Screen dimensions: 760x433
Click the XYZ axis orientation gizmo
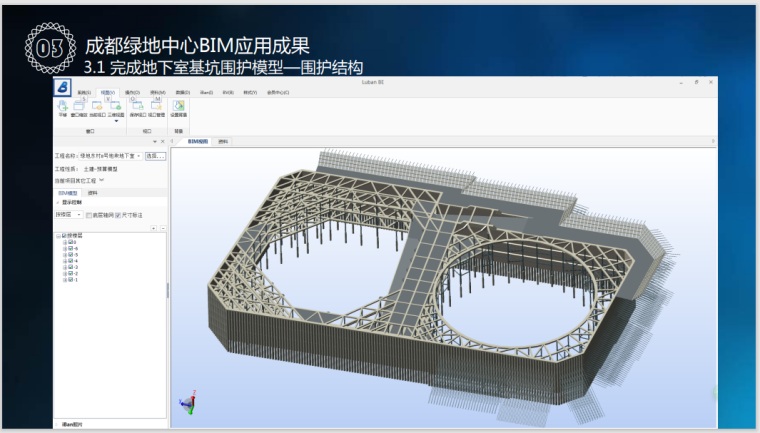(x=187, y=403)
